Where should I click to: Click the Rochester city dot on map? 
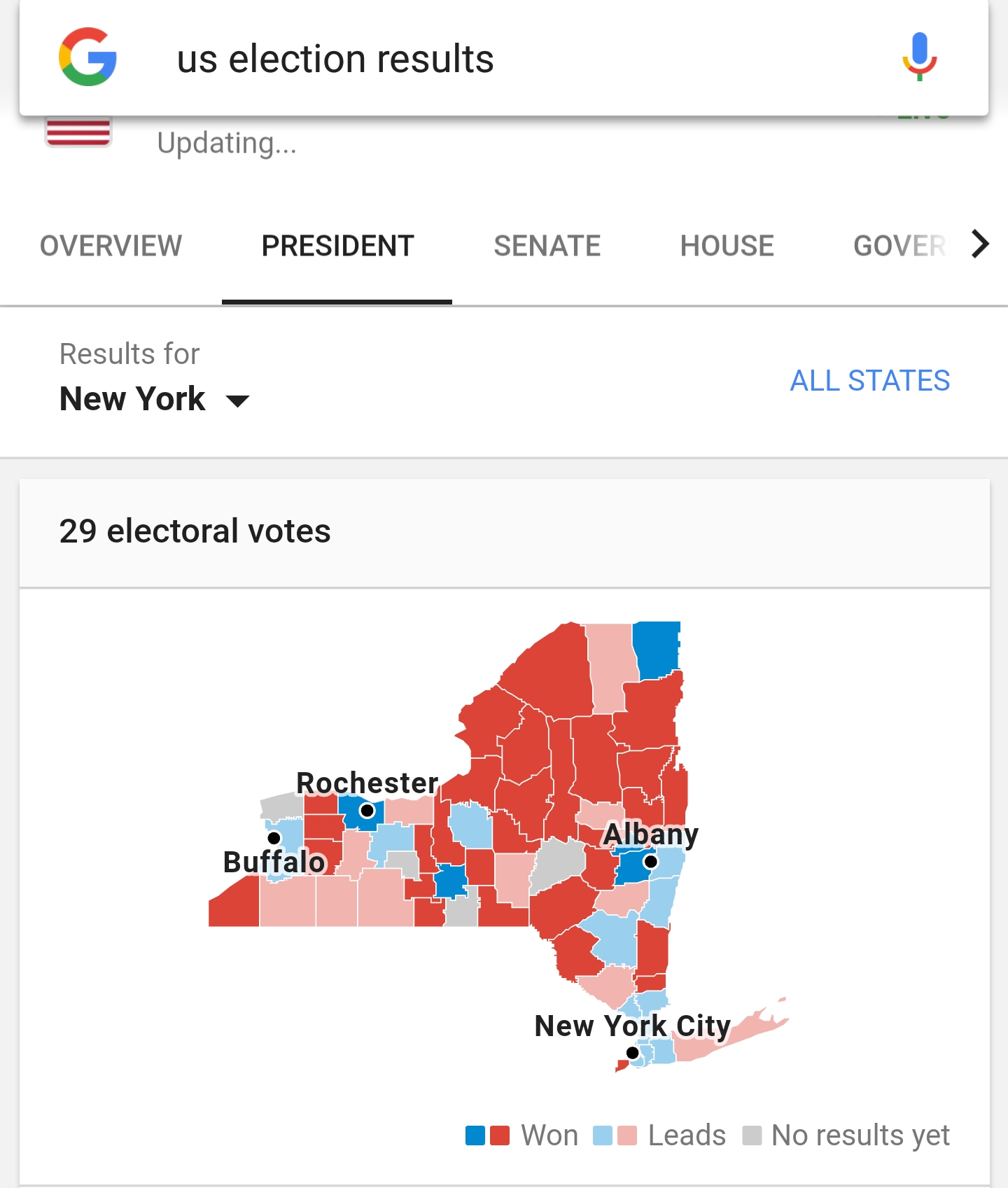[x=367, y=811]
